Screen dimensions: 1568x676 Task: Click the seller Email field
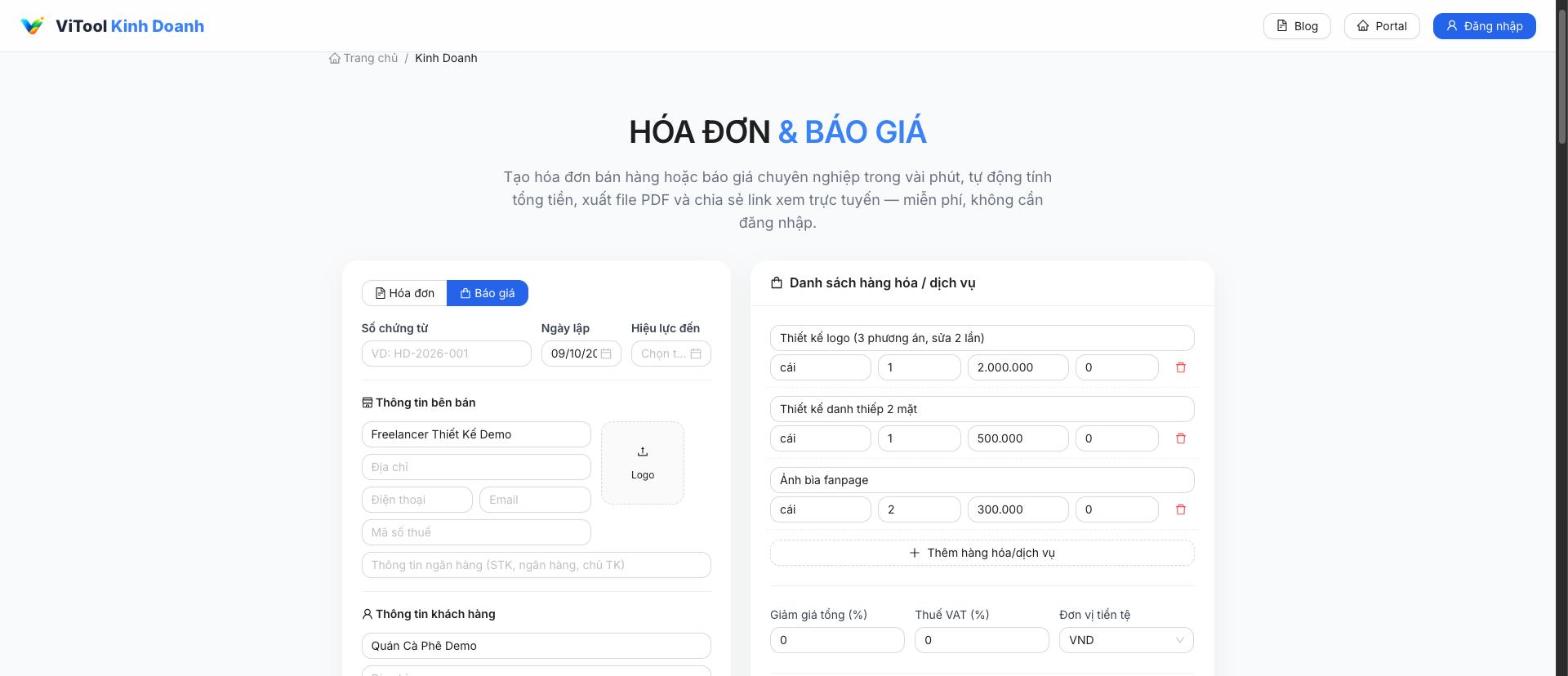(535, 500)
